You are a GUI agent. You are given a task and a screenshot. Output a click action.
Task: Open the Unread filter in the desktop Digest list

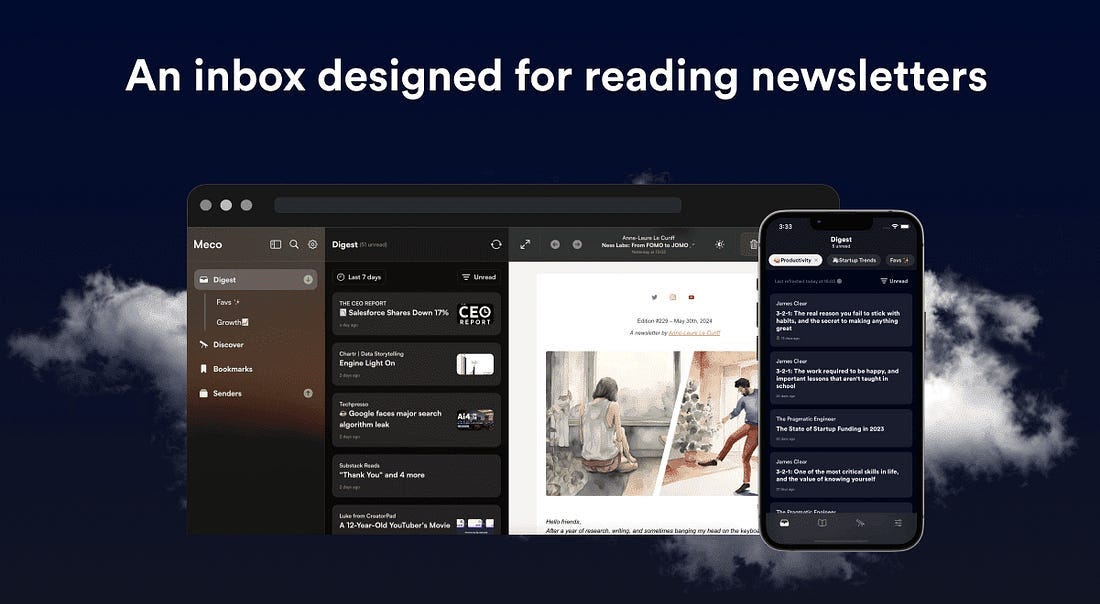point(478,277)
